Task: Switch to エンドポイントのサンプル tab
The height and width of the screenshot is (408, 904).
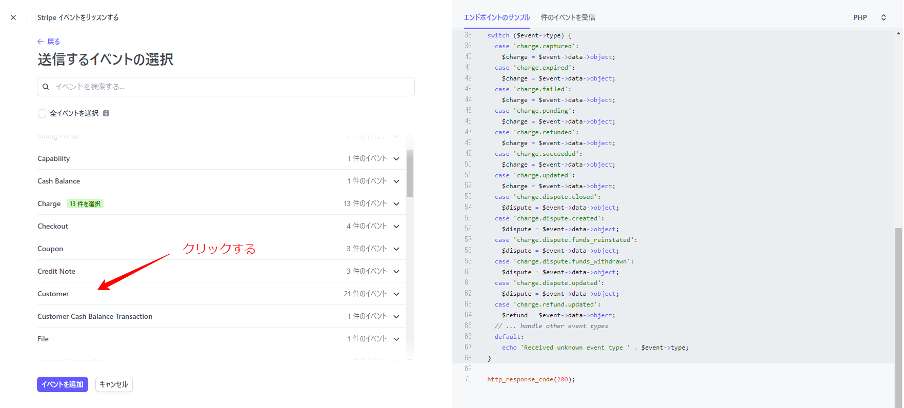Action: [x=497, y=18]
